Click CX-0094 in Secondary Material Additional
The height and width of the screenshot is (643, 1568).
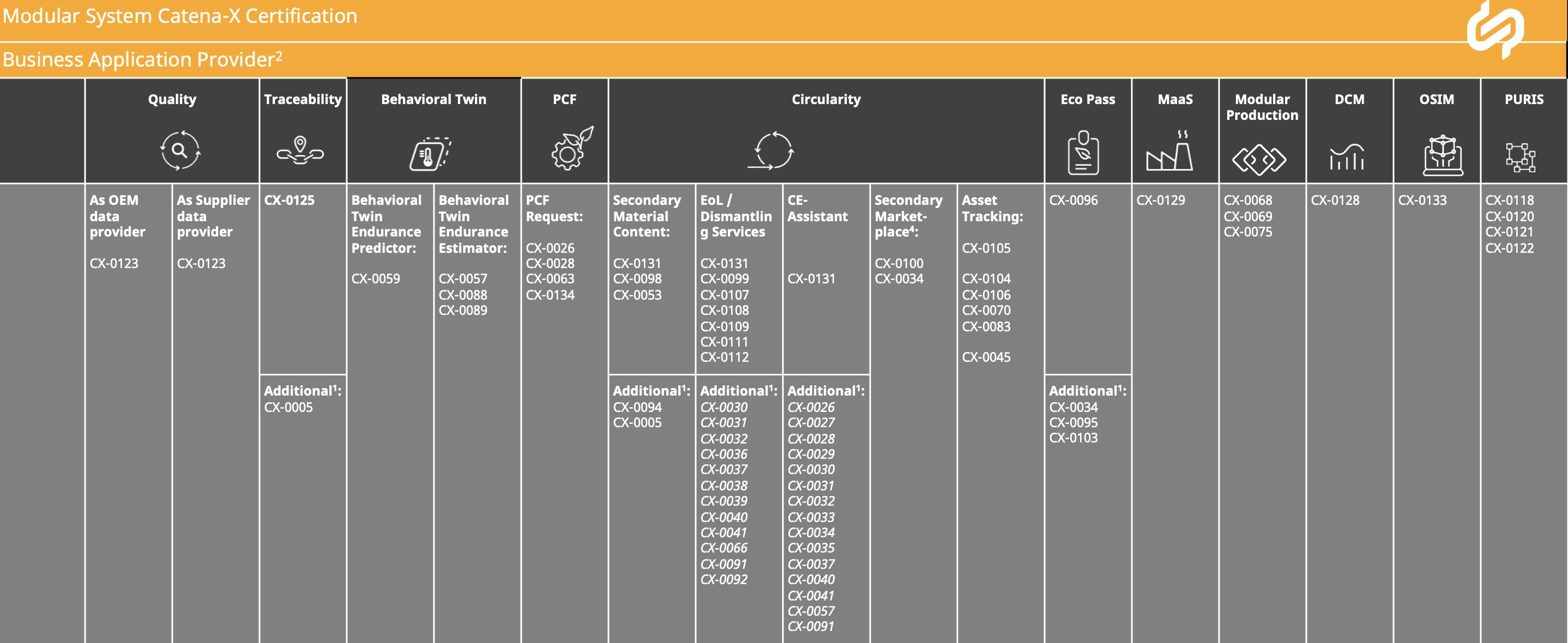click(x=637, y=407)
